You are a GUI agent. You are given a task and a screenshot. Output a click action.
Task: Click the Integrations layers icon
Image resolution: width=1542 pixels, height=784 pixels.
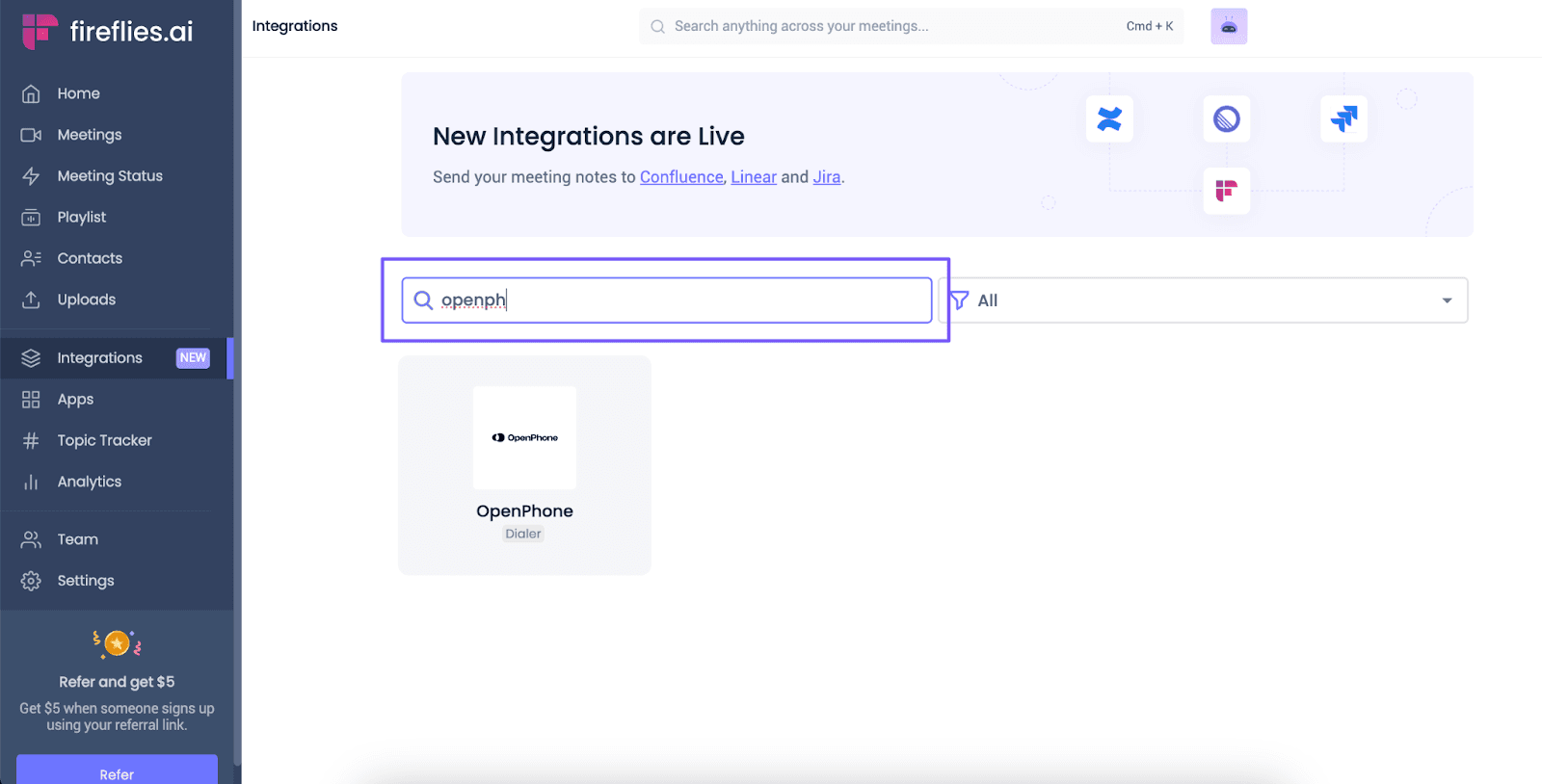(31, 358)
